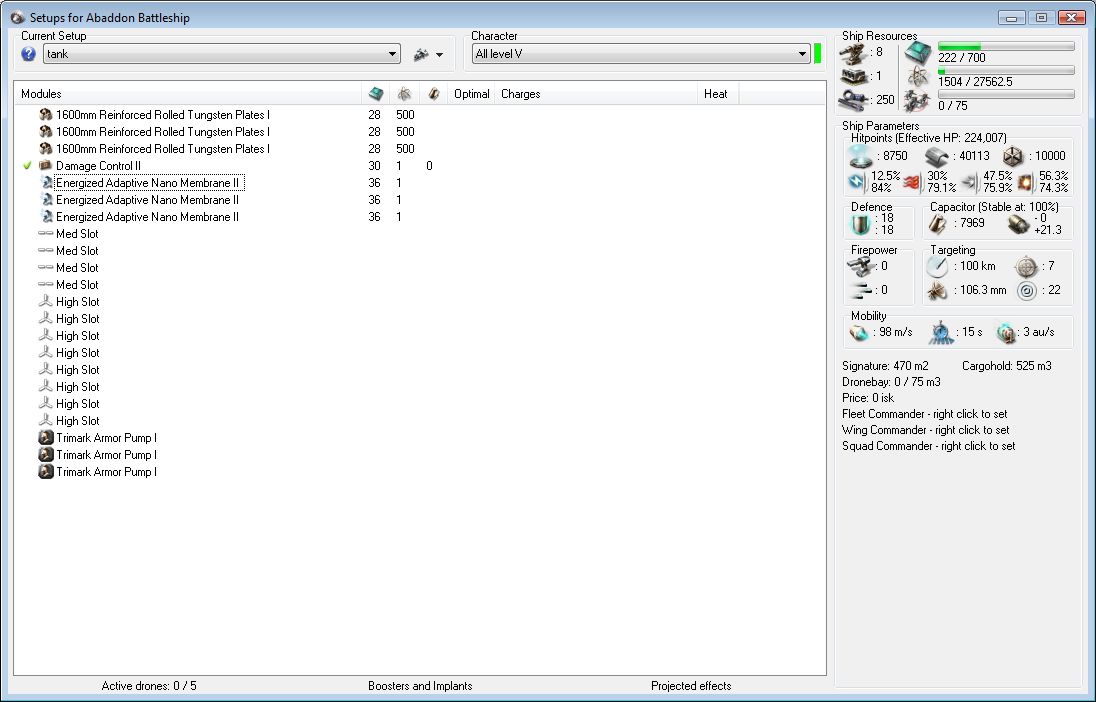Click the targeting range icon showing 100 km

(x=937, y=266)
